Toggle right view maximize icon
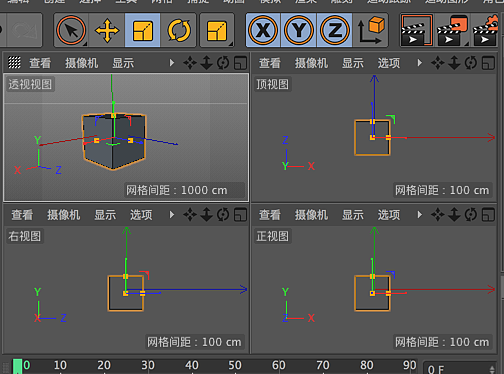Screen dimensions: 504x374 pyautogui.click(x=240, y=215)
